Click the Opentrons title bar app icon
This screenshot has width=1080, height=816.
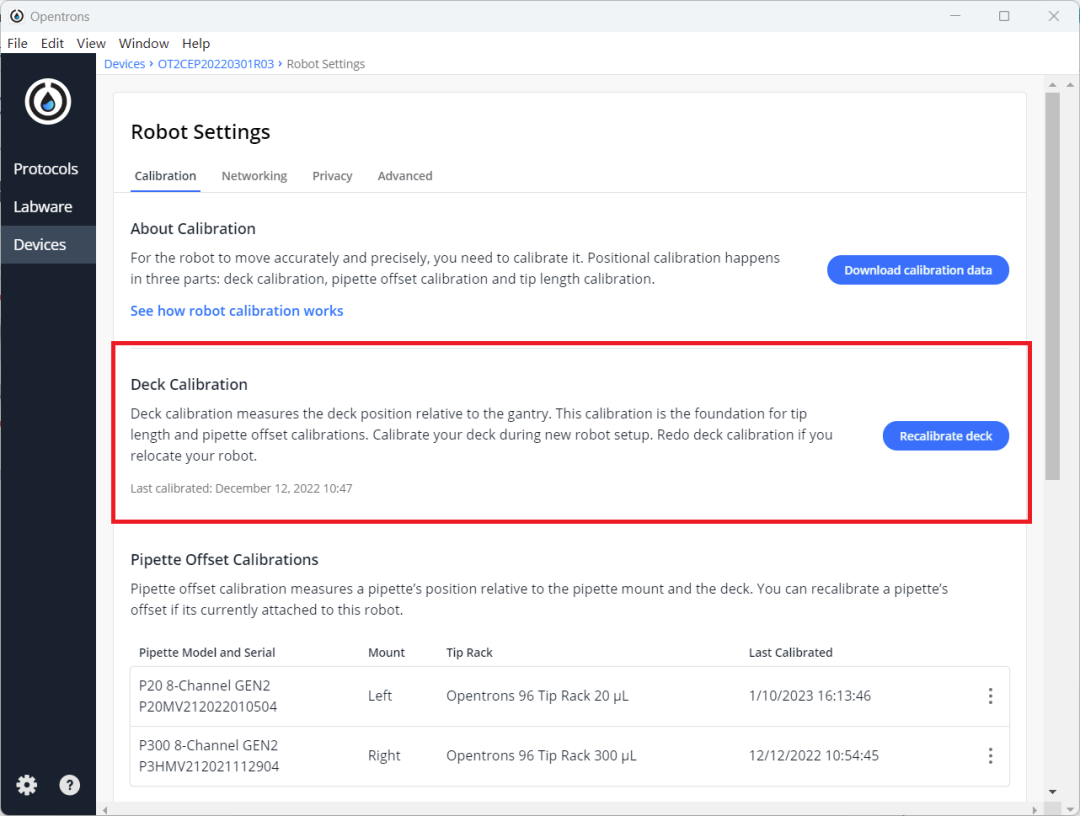[x=17, y=16]
